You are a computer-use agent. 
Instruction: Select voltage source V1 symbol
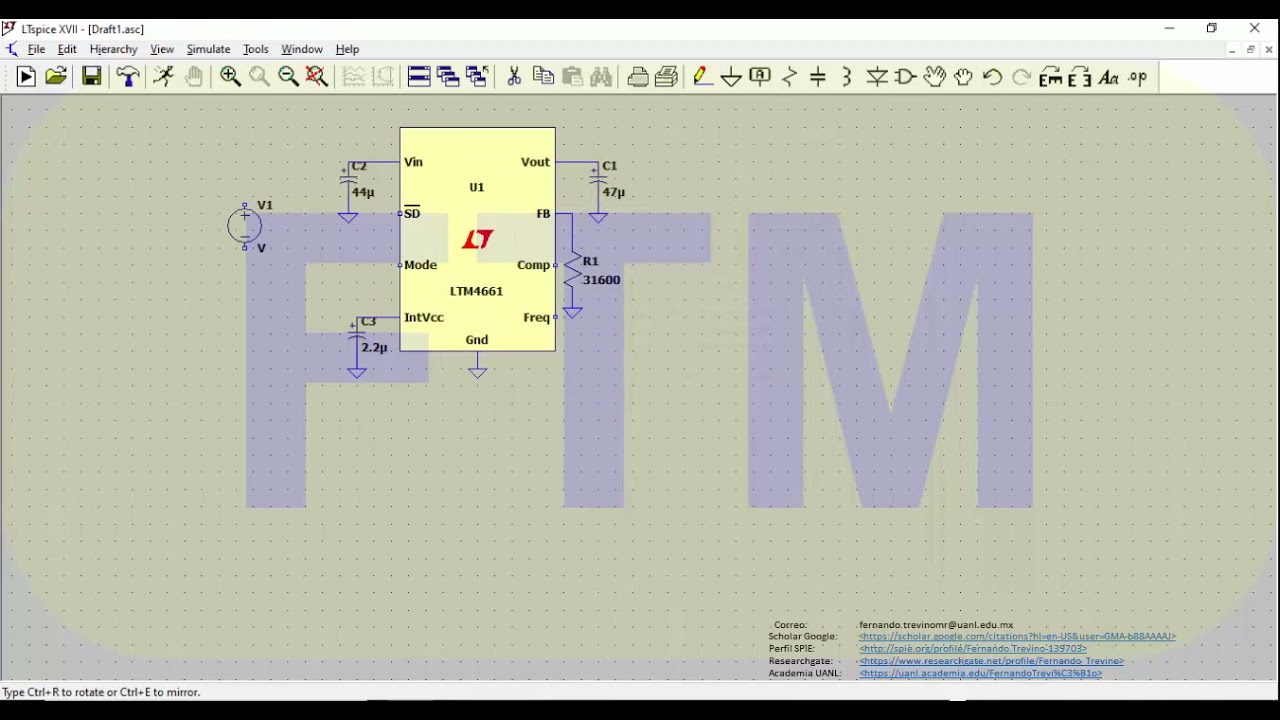pos(245,226)
